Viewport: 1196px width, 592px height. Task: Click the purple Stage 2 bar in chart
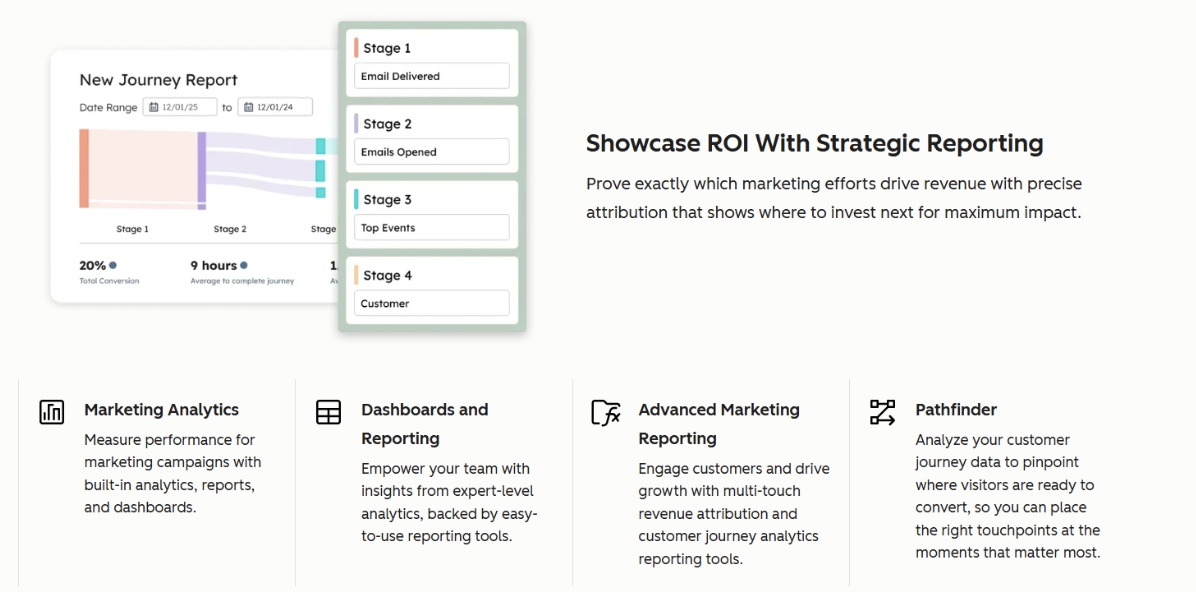coord(202,170)
